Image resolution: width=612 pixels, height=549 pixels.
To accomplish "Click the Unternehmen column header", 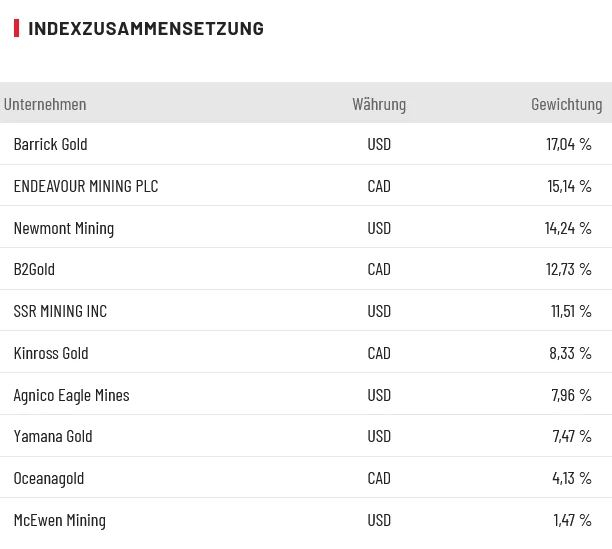I will click(45, 104).
